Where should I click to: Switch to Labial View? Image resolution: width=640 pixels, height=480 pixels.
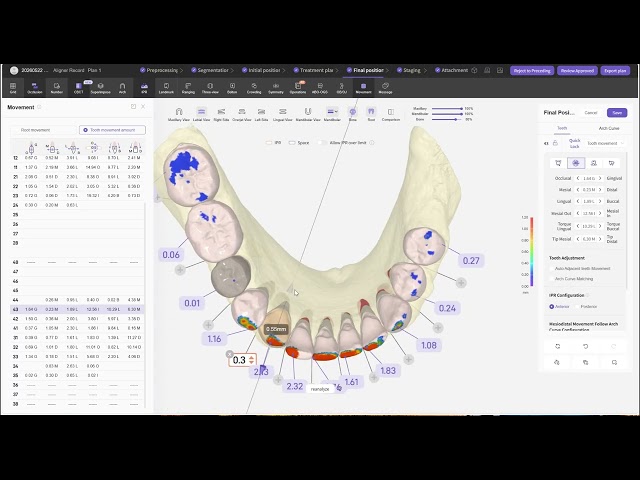click(x=201, y=115)
